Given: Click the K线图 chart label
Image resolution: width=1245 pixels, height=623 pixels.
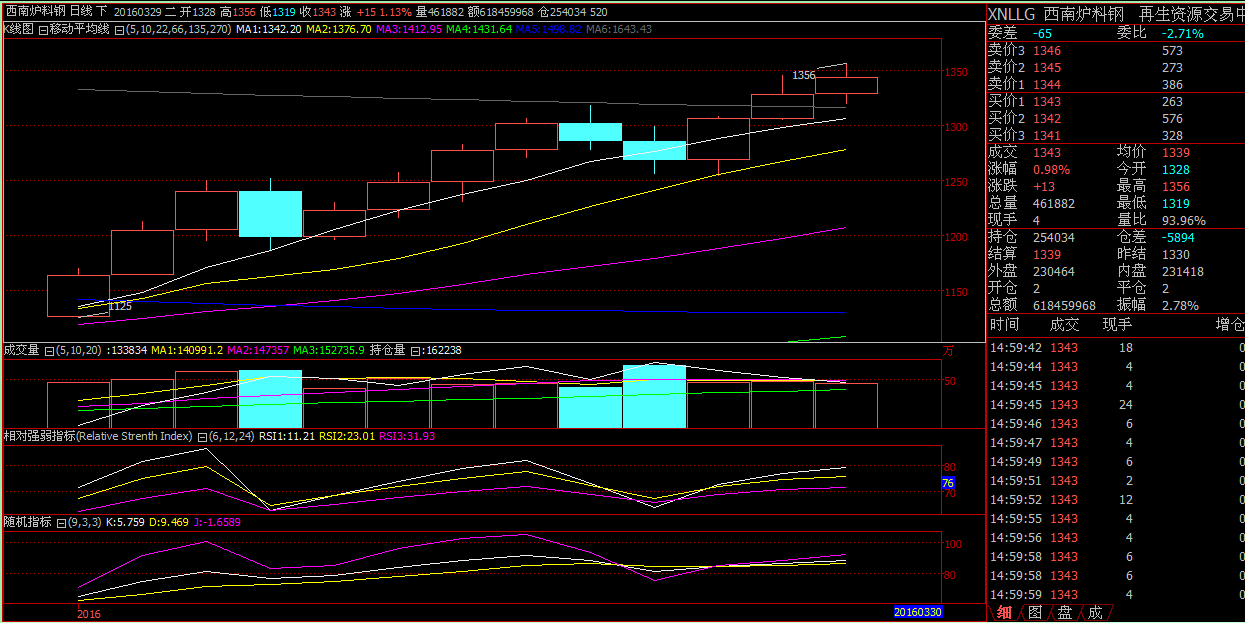Looking at the screenshot, I should (18, 30).
